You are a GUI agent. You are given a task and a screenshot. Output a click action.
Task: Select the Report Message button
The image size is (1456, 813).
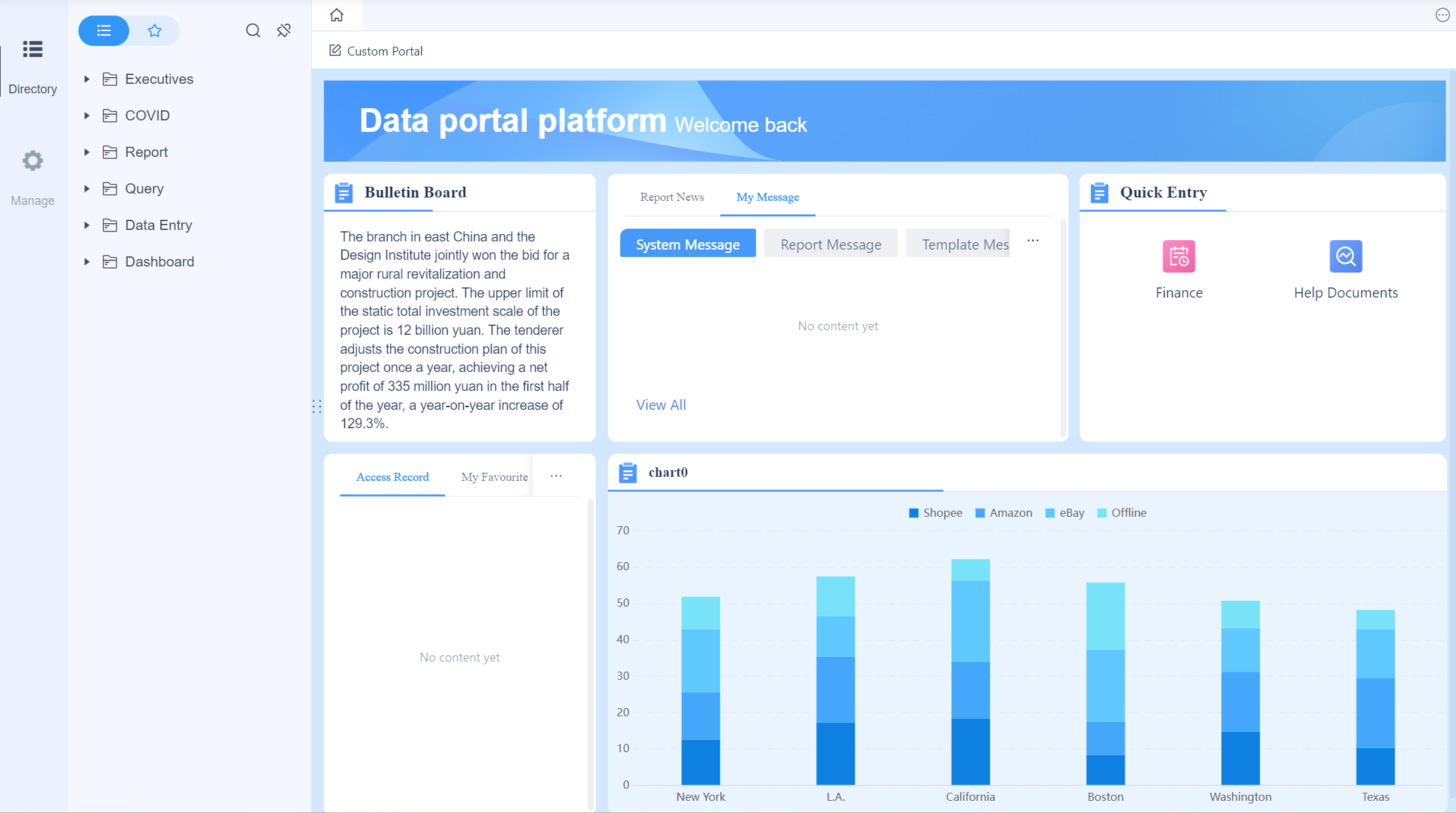click(830, 244)
